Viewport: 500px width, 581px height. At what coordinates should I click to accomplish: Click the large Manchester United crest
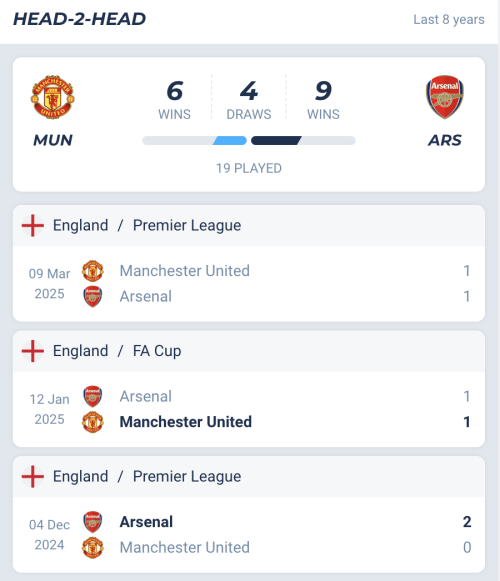[x=53, y=97]
